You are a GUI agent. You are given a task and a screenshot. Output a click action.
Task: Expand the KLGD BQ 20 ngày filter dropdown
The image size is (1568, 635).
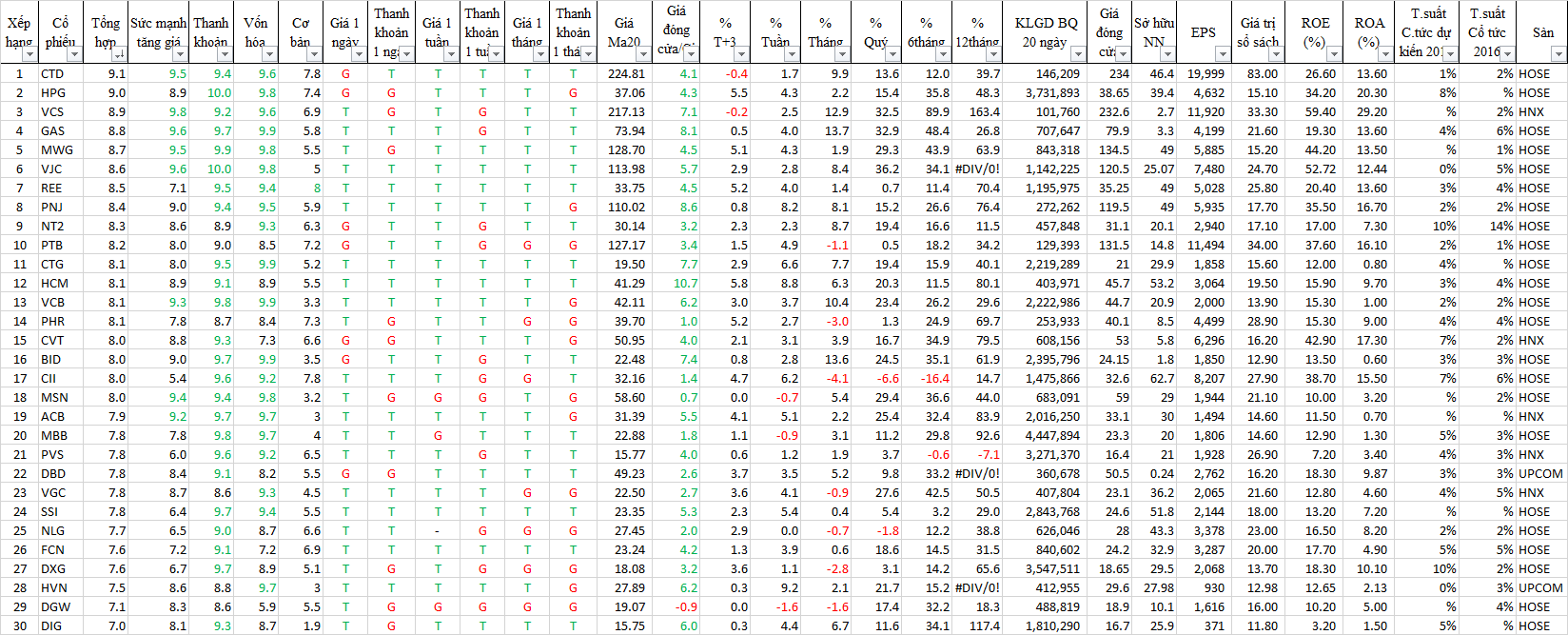(1077, 54)
